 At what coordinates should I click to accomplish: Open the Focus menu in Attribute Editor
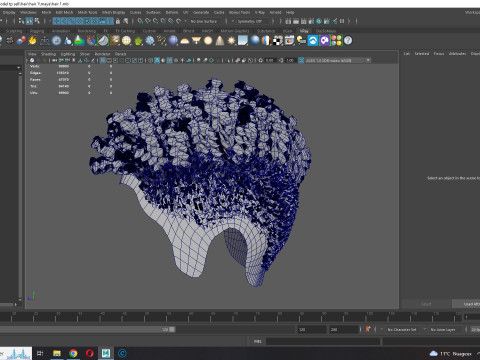439,53
